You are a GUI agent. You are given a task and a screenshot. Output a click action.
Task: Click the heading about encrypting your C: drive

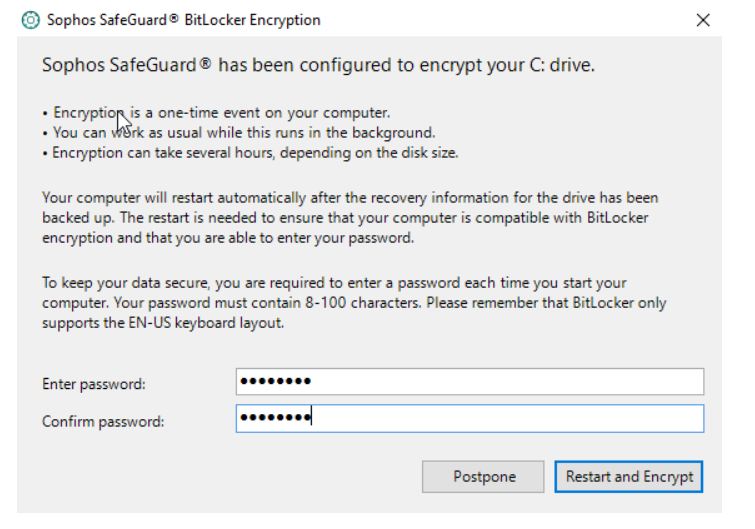pyautogui.click(x=318, y=66)
